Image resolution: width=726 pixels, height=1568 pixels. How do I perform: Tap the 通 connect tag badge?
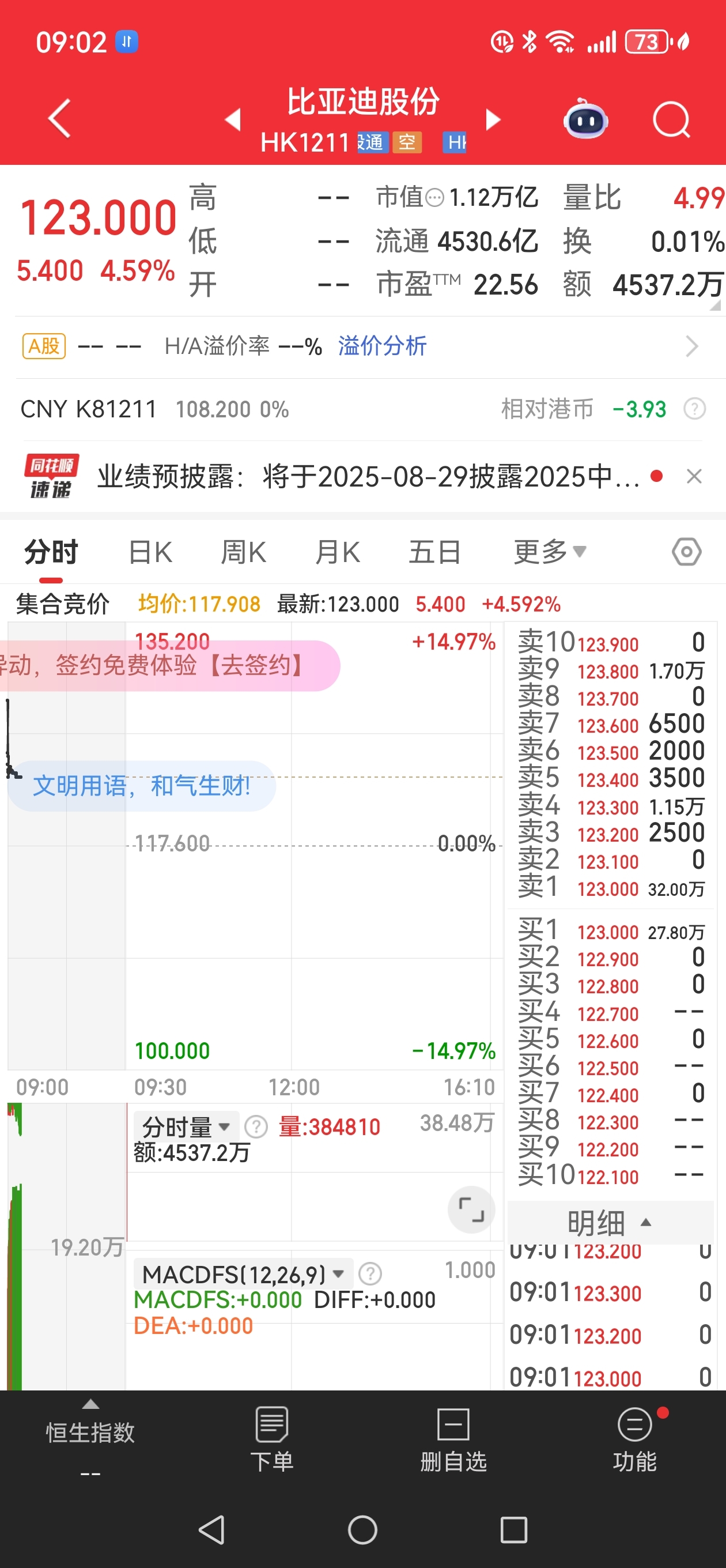point(372,142)
